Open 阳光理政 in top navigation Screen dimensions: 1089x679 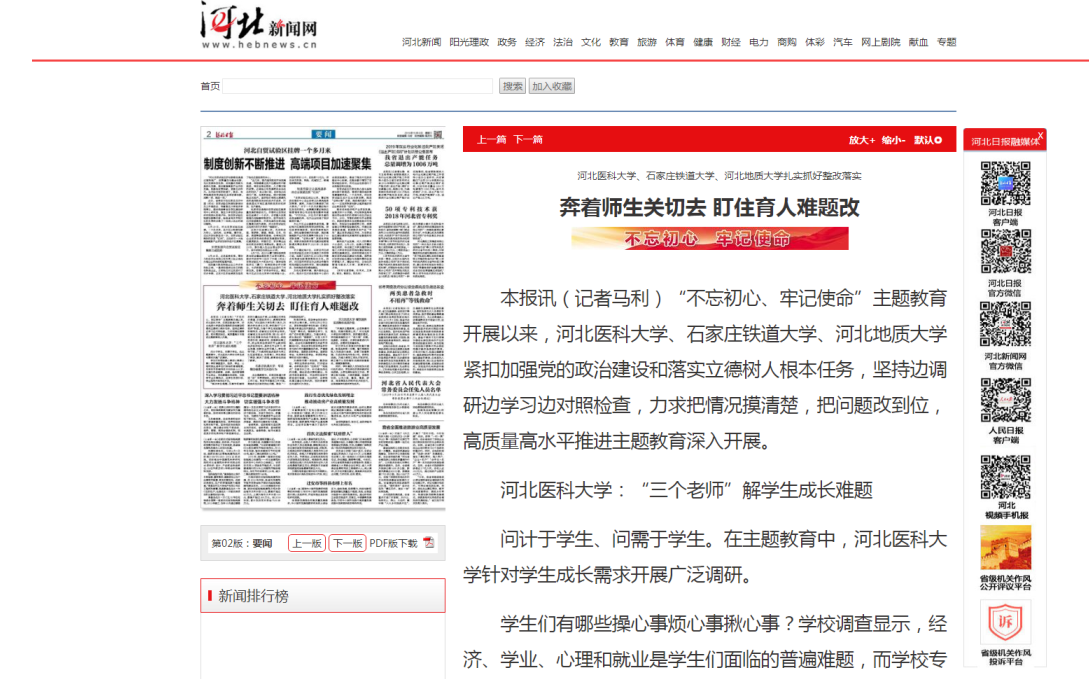469,42
